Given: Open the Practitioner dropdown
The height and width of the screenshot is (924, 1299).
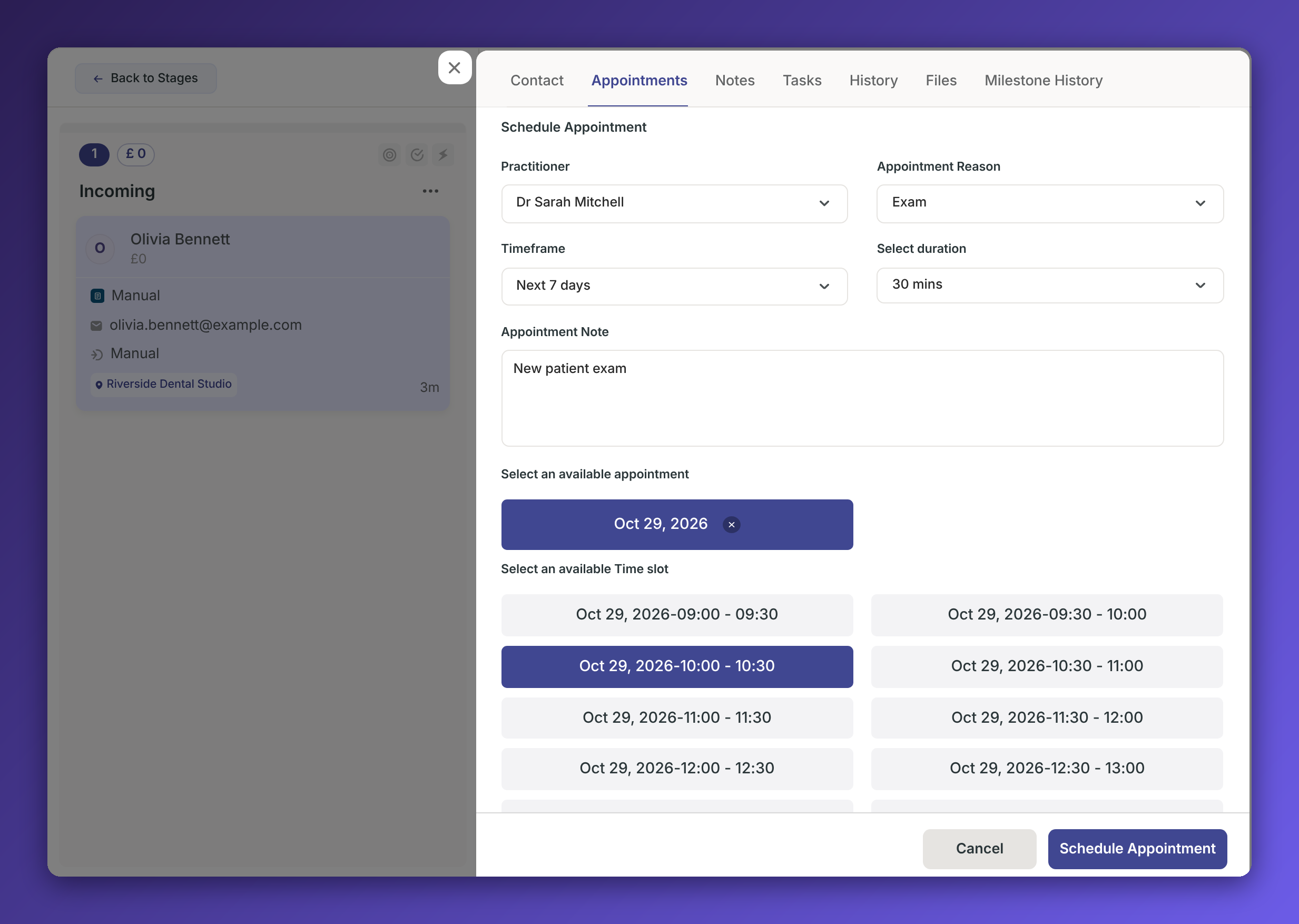Looking at the screenshot, I should pos(674,203).
